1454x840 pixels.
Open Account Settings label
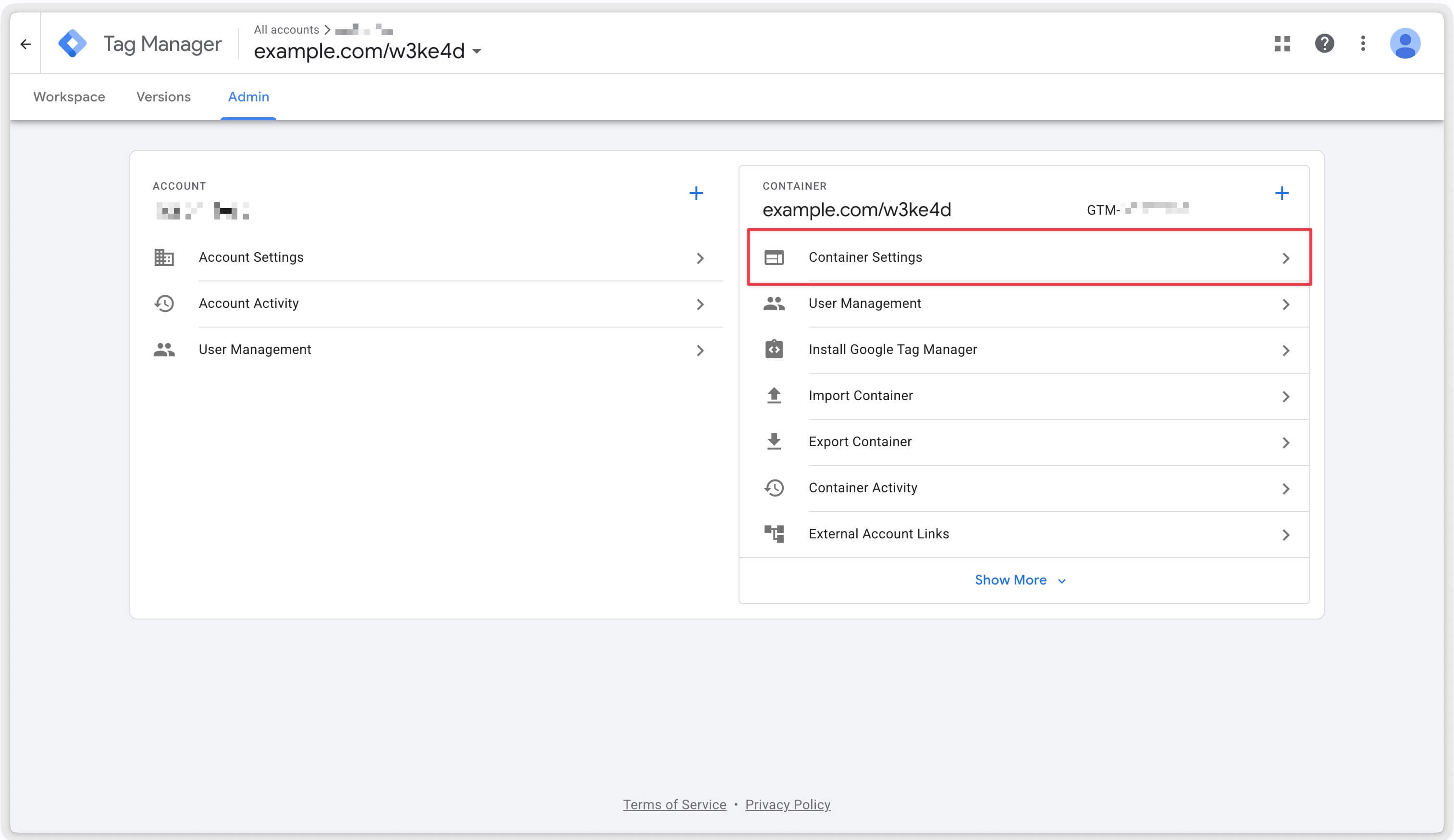pos(251,257)
